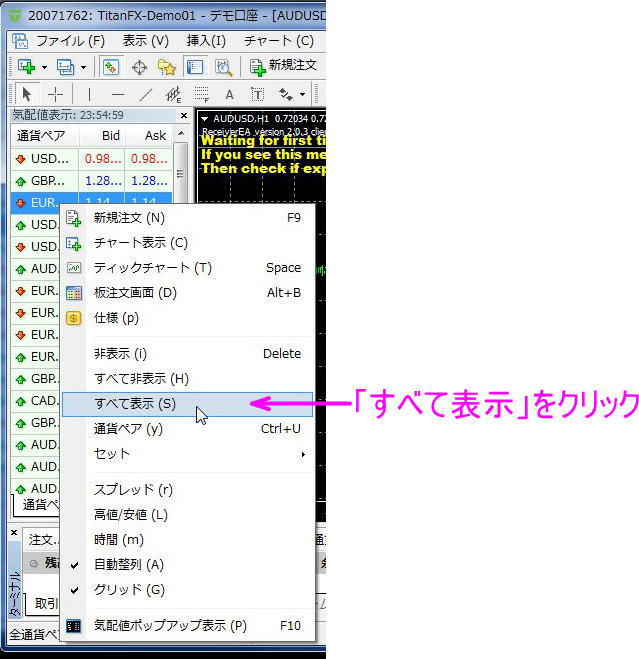
Task: Choose すべて非表示 (H) menu entry
Action: tap(187, 379)
